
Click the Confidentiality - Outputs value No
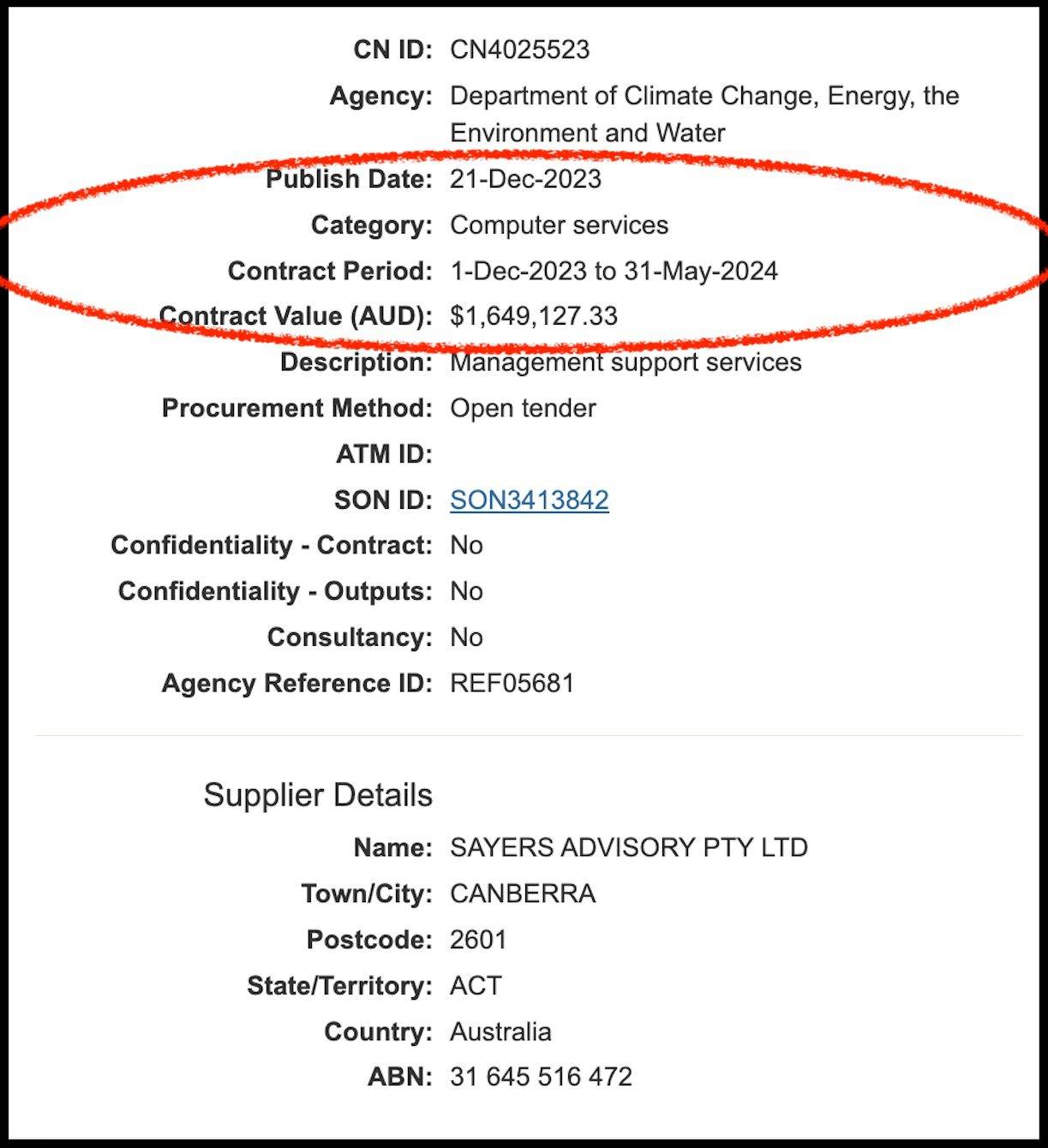coord(466,592)
